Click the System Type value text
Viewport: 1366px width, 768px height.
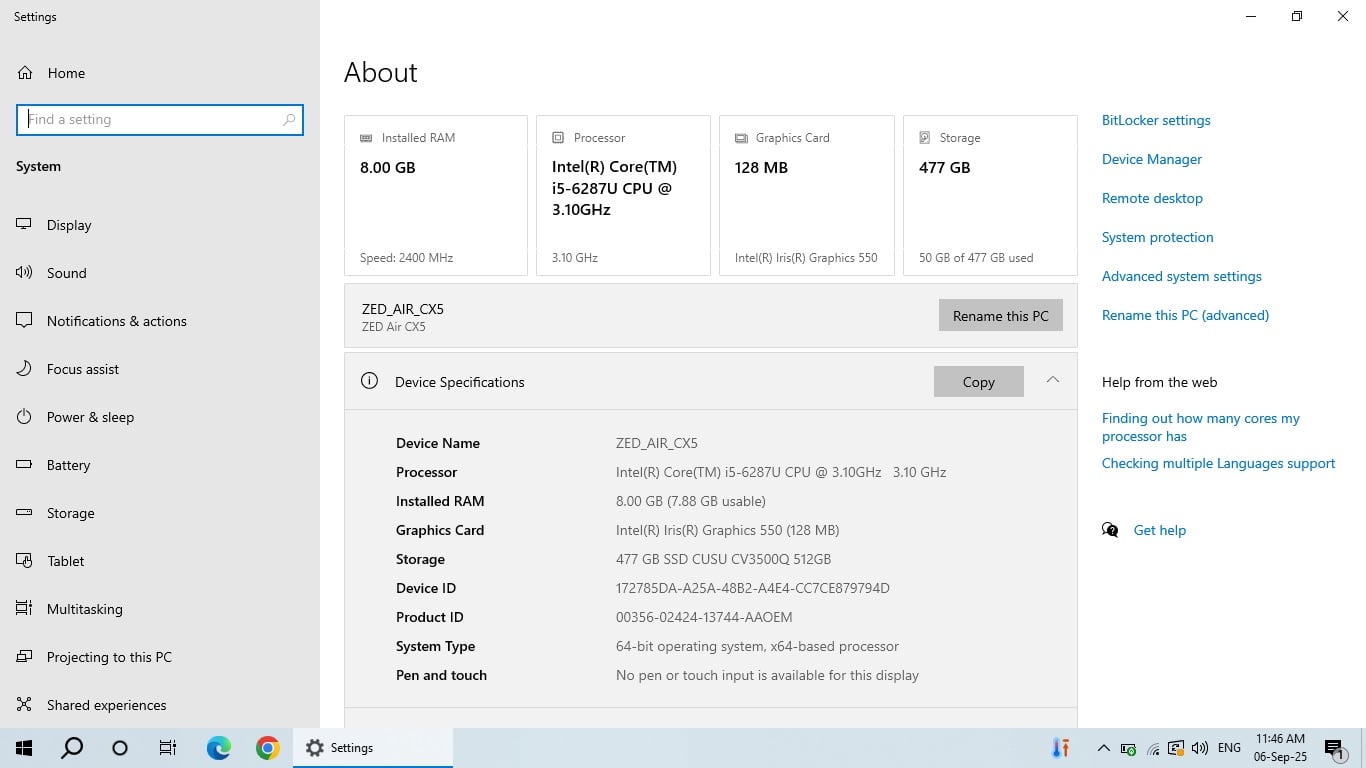[757, 646]
